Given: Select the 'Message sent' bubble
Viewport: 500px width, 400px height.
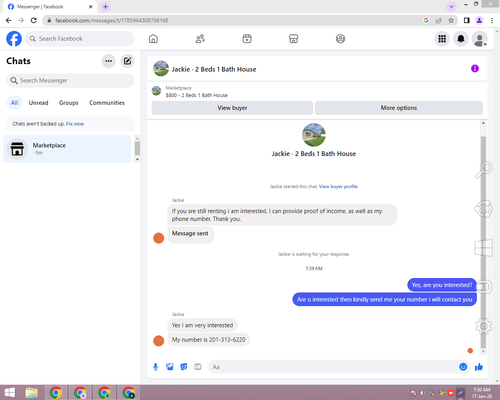Looking at the screenshot, I should point(190,234).
